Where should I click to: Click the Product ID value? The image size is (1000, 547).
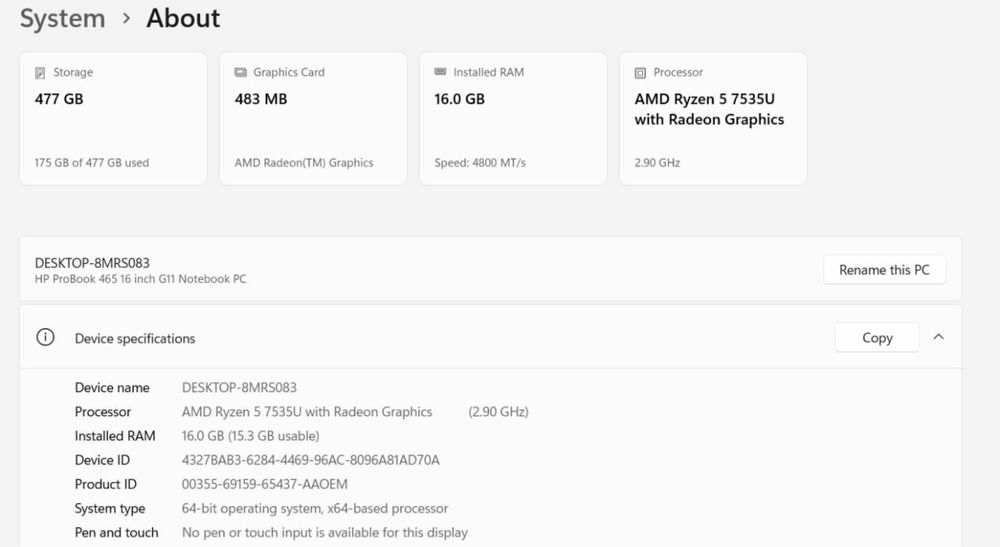[x=265, y=484]
